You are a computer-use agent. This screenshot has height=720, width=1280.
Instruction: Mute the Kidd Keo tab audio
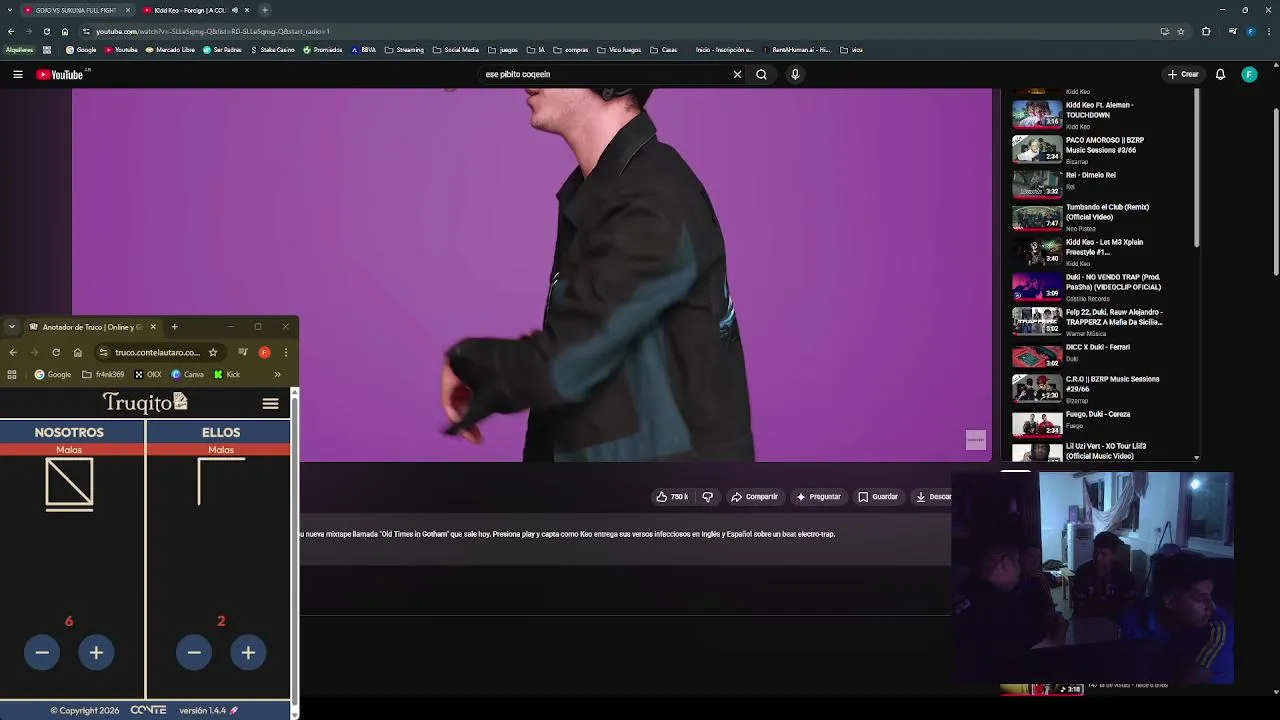pyautogui.click(x=235, y=10)
